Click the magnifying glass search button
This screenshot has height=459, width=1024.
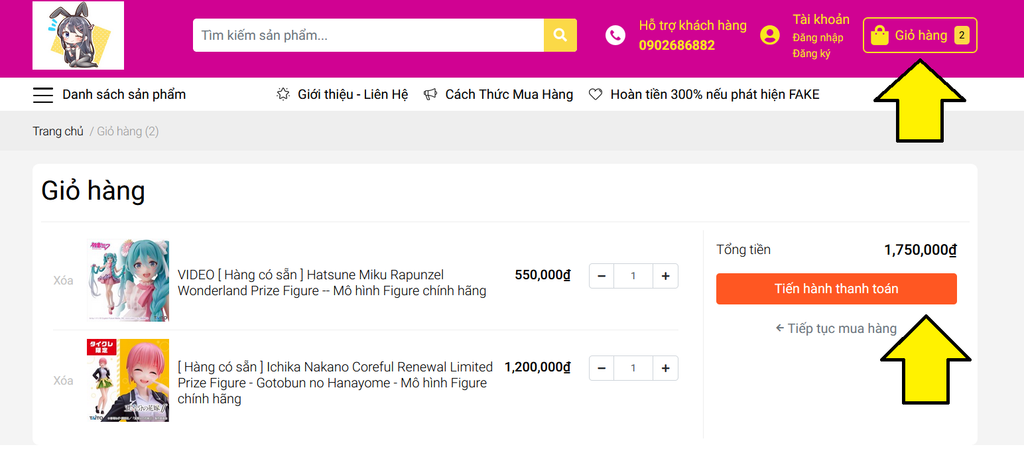click(x=560, y=35)
